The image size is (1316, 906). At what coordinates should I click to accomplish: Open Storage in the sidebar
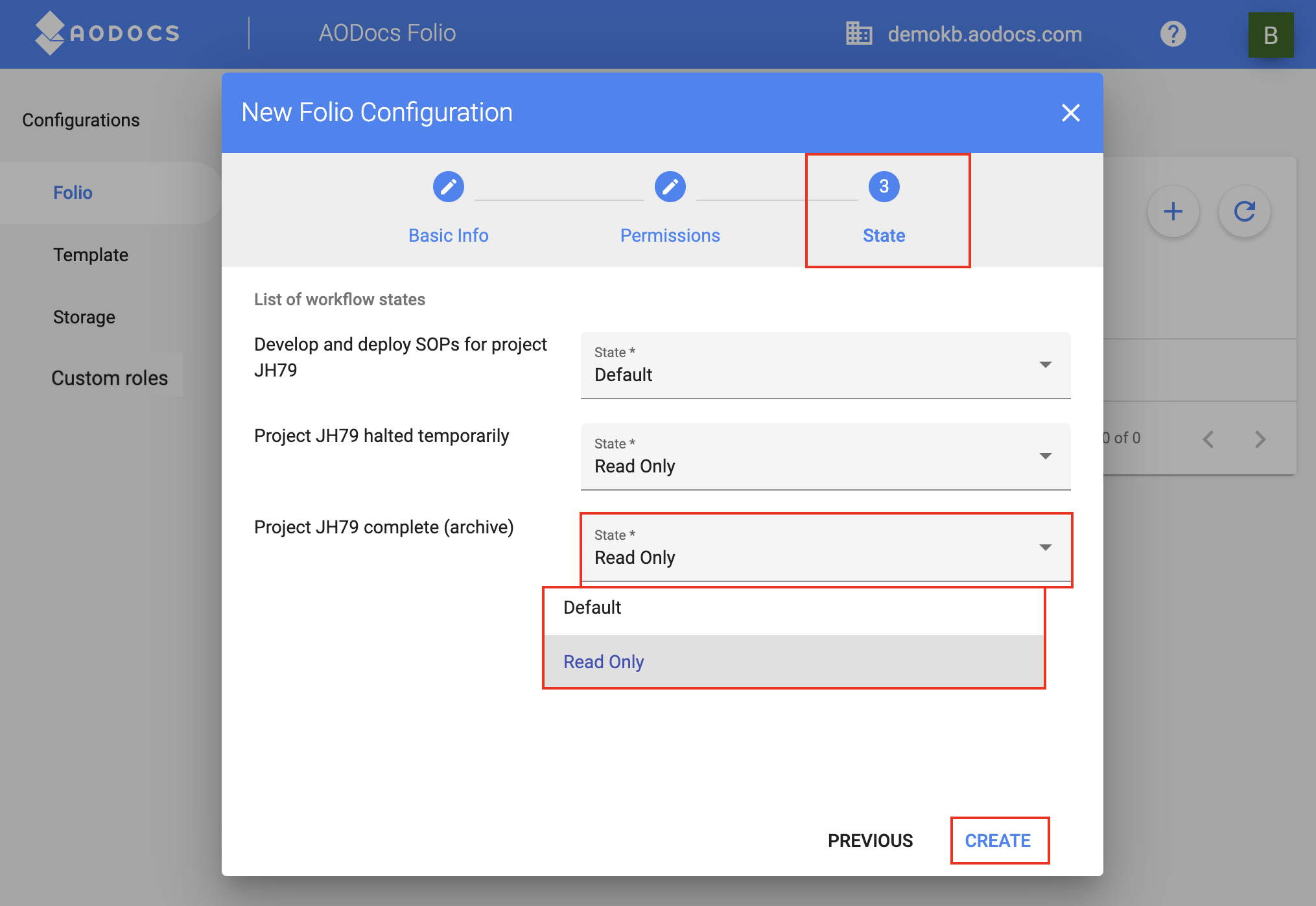click(84, 317)
